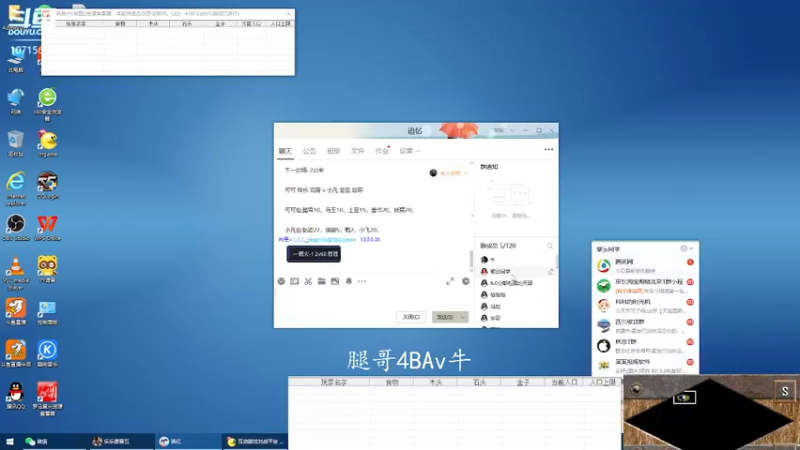Screen dimensions: 800x450
Task: Open the Recycle Bin desktop icon
Action: pyautogui.click(x=16, y=143)
